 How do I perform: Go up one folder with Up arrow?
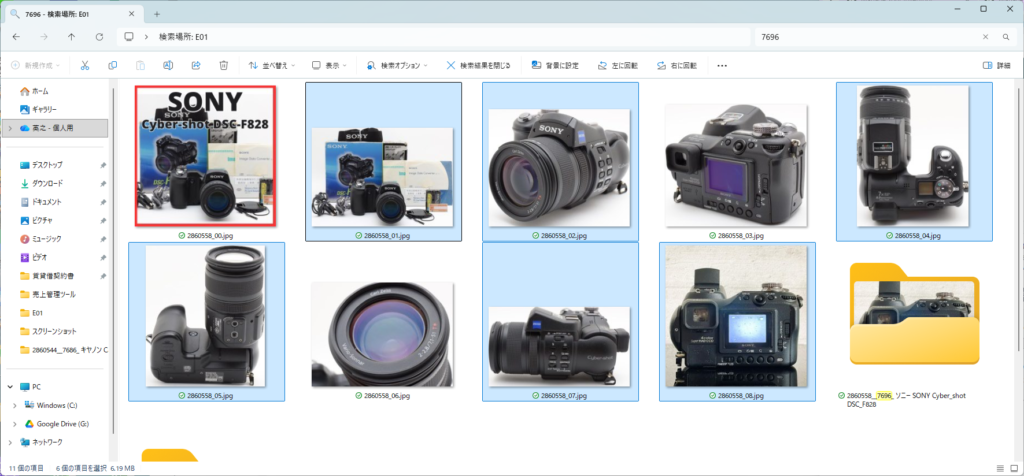click(x=72, y=37)
